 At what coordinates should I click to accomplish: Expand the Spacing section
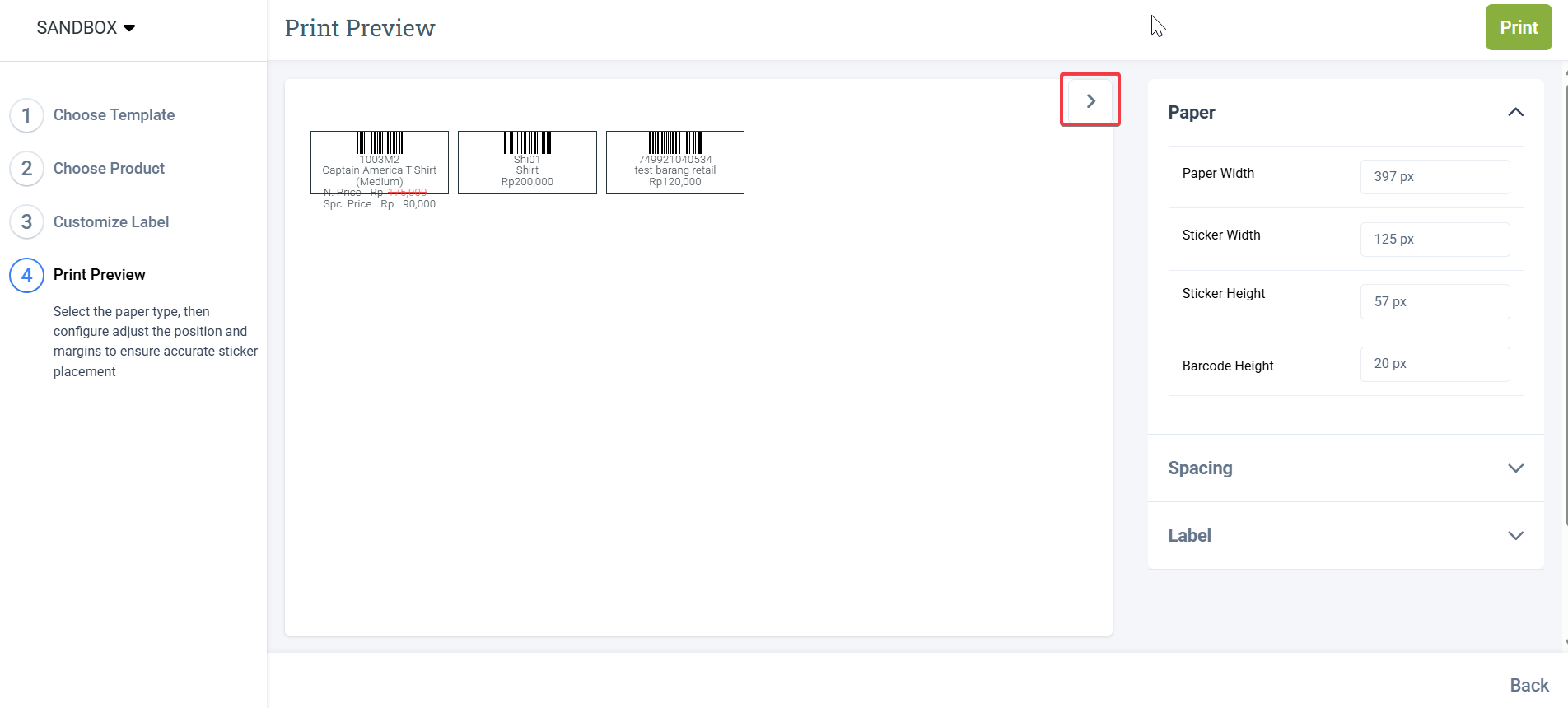pyautogui.click(x=1514, y=468)
